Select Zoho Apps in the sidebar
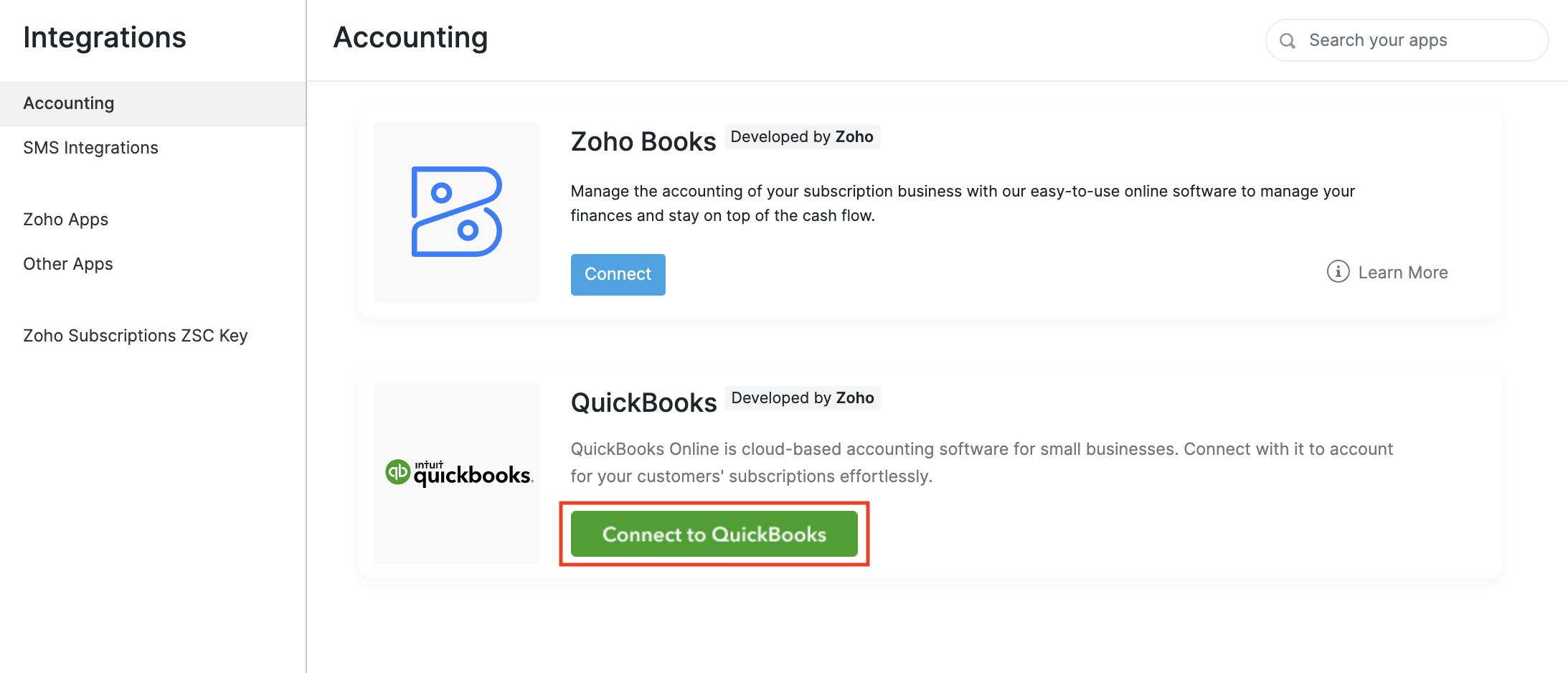The width and height of the screenshot is (1568, 673). click(66, 220)
